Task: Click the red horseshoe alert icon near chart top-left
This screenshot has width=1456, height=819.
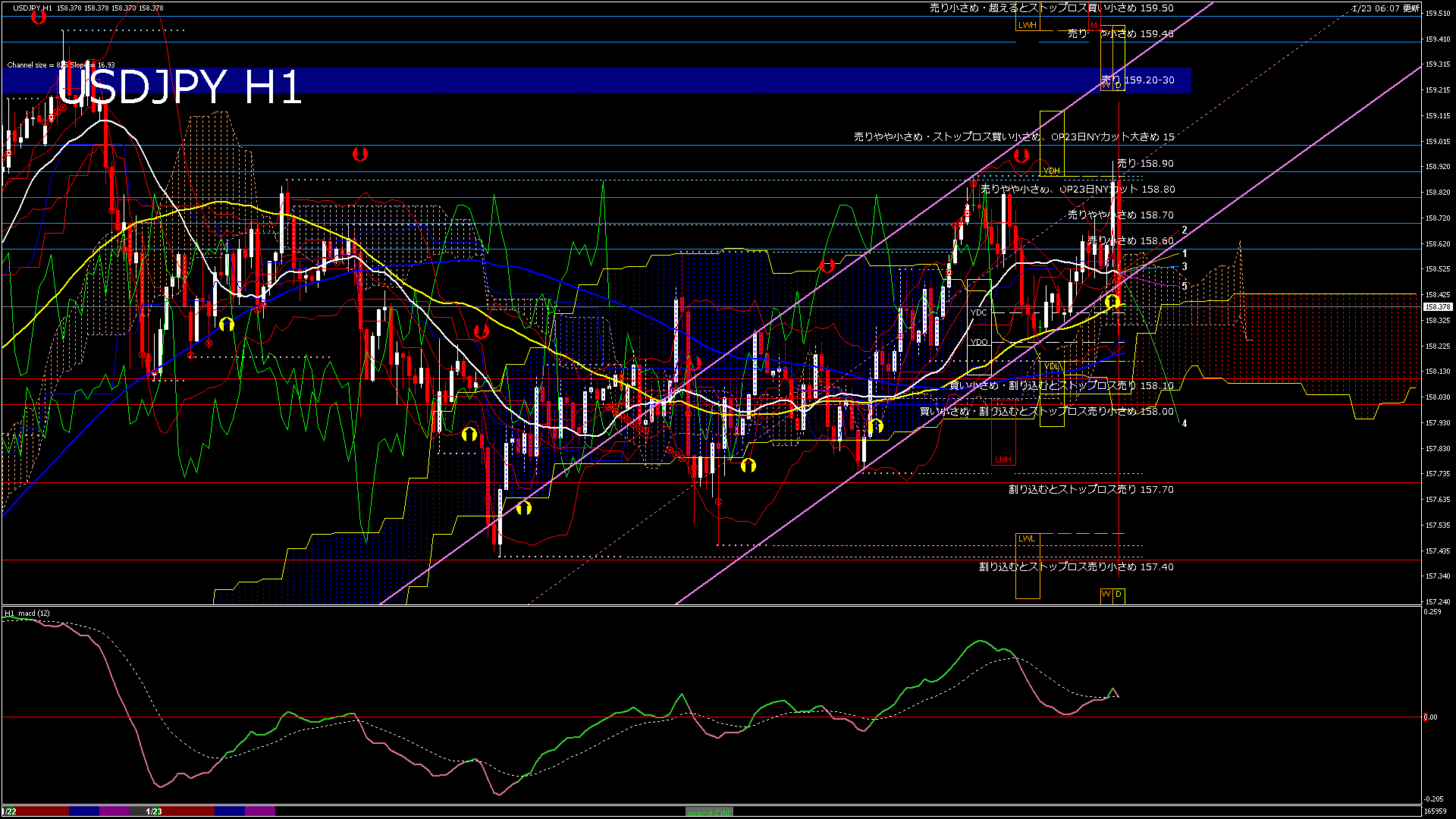Action: point(38,17)
